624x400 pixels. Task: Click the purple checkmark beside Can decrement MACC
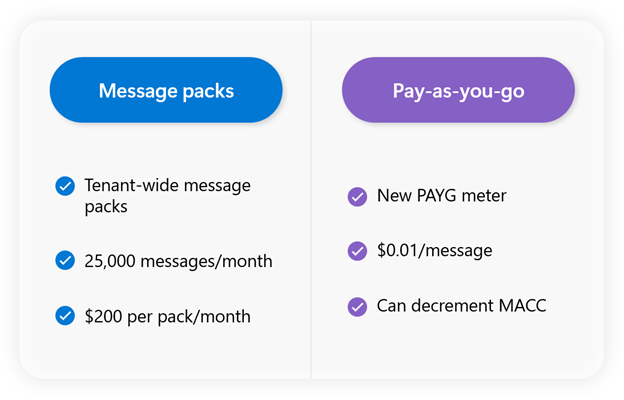tap(357, 307)
